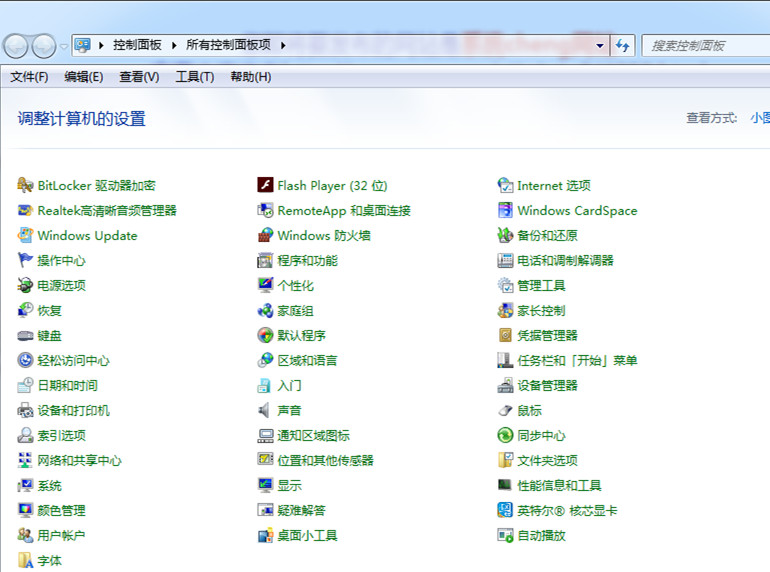Open the 设备管理器 icon
This screenshot has height=572, width=770.
[505, 385]
